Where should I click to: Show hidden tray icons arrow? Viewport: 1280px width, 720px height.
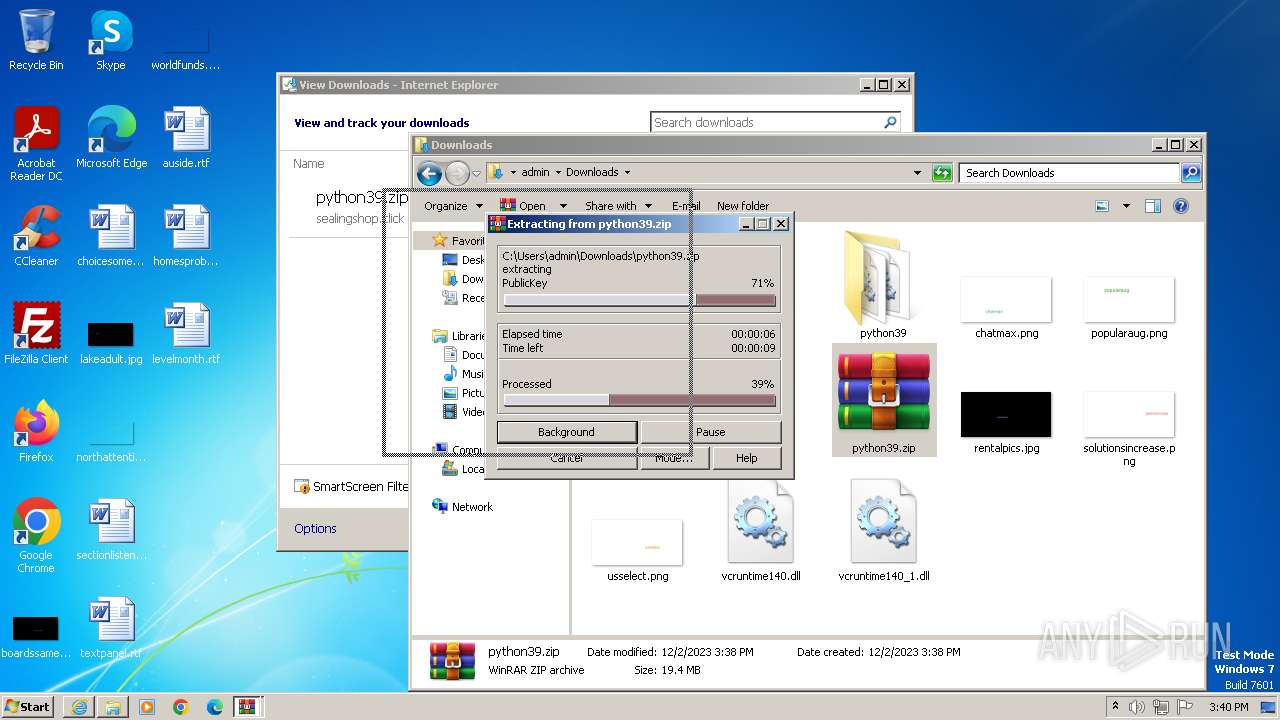tap(1115, 706)
